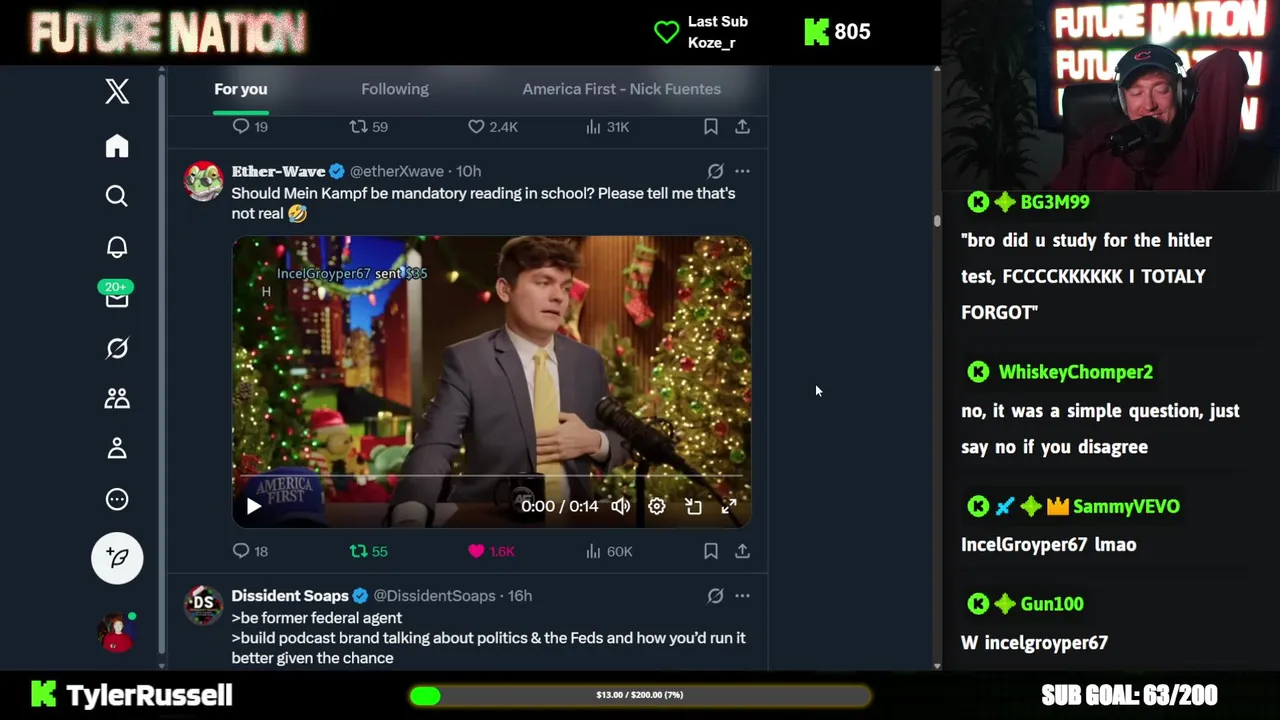Open Profile person icon in sidebar
Viewport: 1280px width, 720px height.
click(x=117, y=448)
